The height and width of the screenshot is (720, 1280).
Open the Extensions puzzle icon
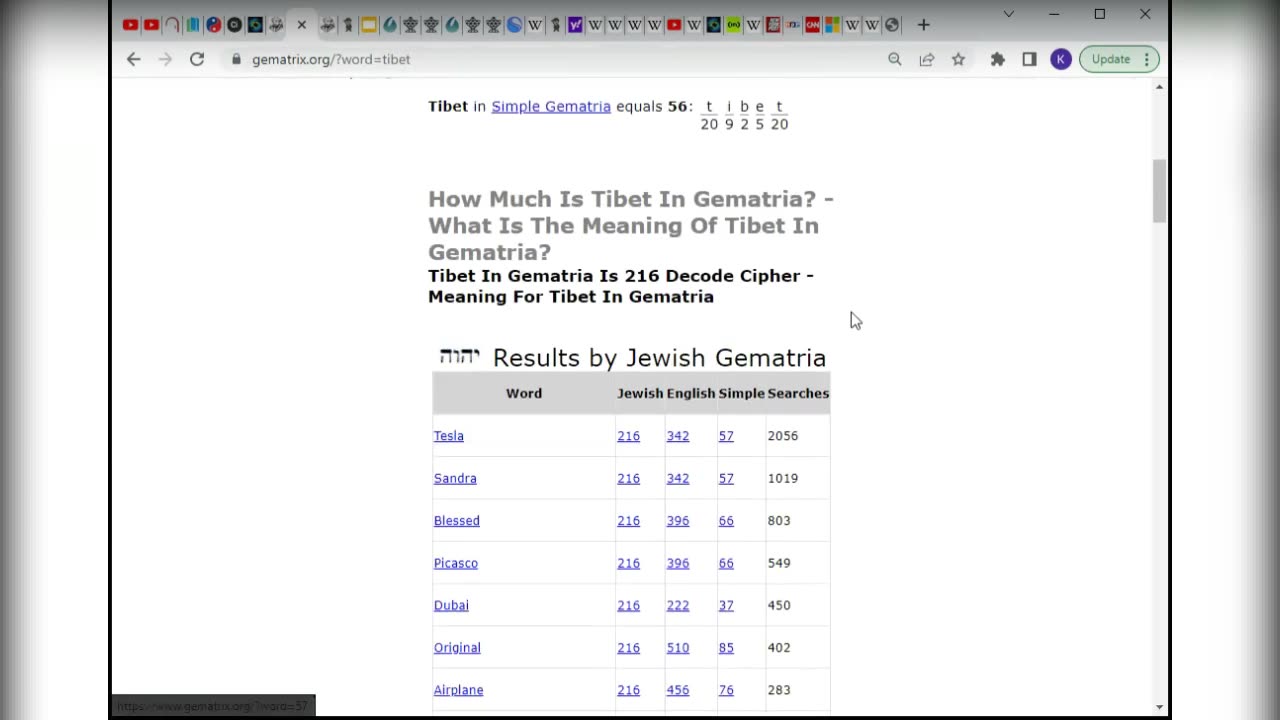(997, 59)
